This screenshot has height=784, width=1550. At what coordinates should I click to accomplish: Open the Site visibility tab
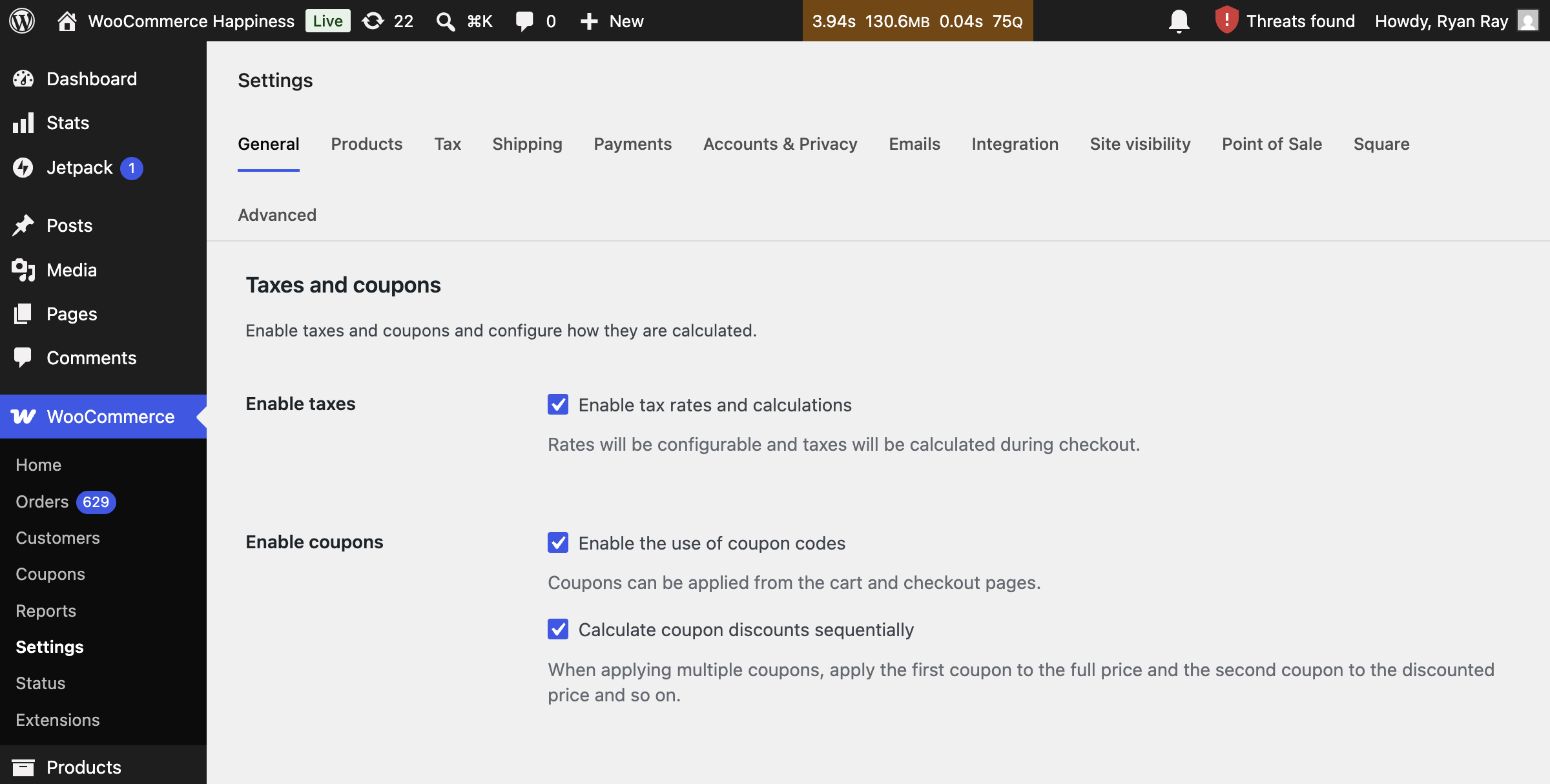[1141, 144]
